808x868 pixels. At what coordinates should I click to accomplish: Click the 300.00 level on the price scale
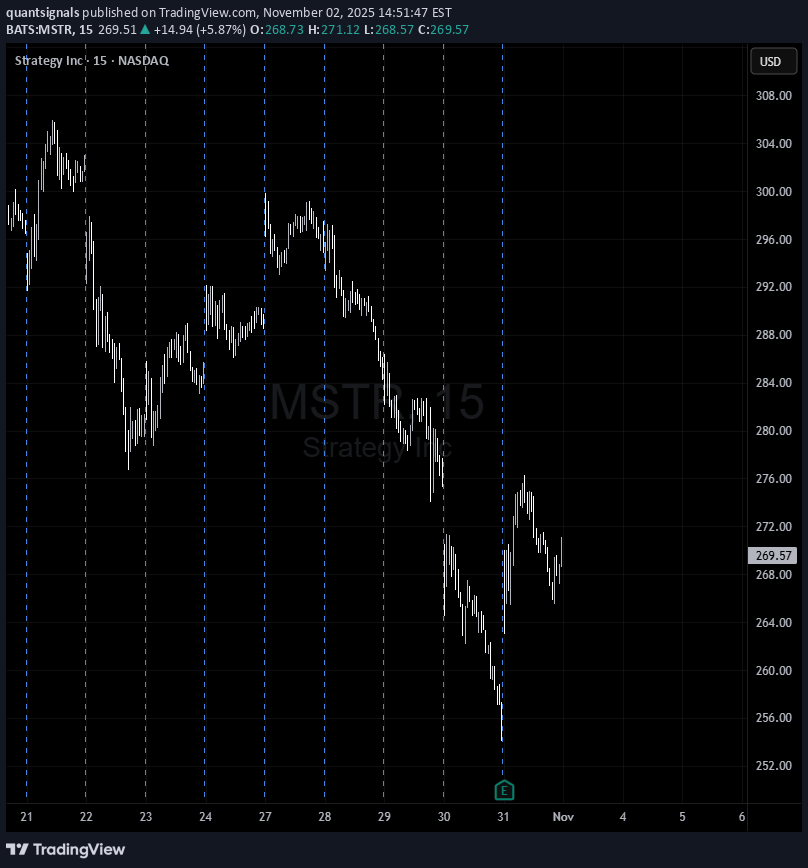coord(773,192)
